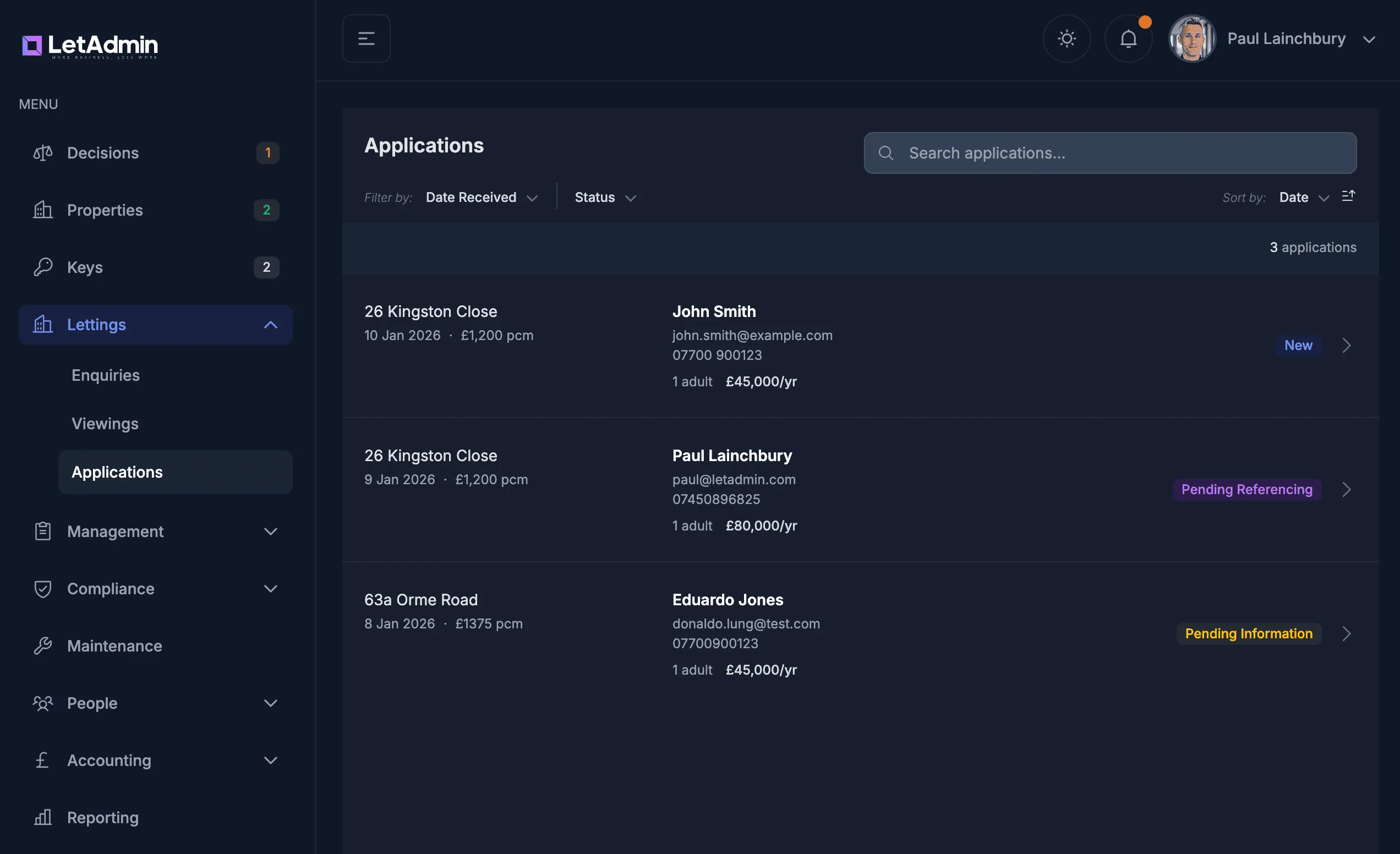This screenshot has width=1400, height=854.
Task: Toggle light mode with the sun icon
Action: tap(1067, 38)
